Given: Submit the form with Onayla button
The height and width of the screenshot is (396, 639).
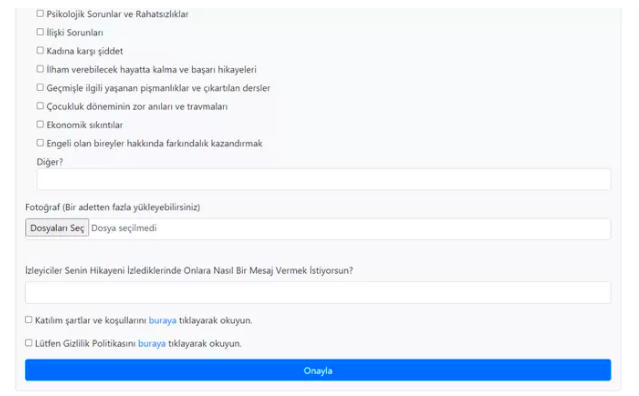Looking at the screenshot, I should 318,370.
